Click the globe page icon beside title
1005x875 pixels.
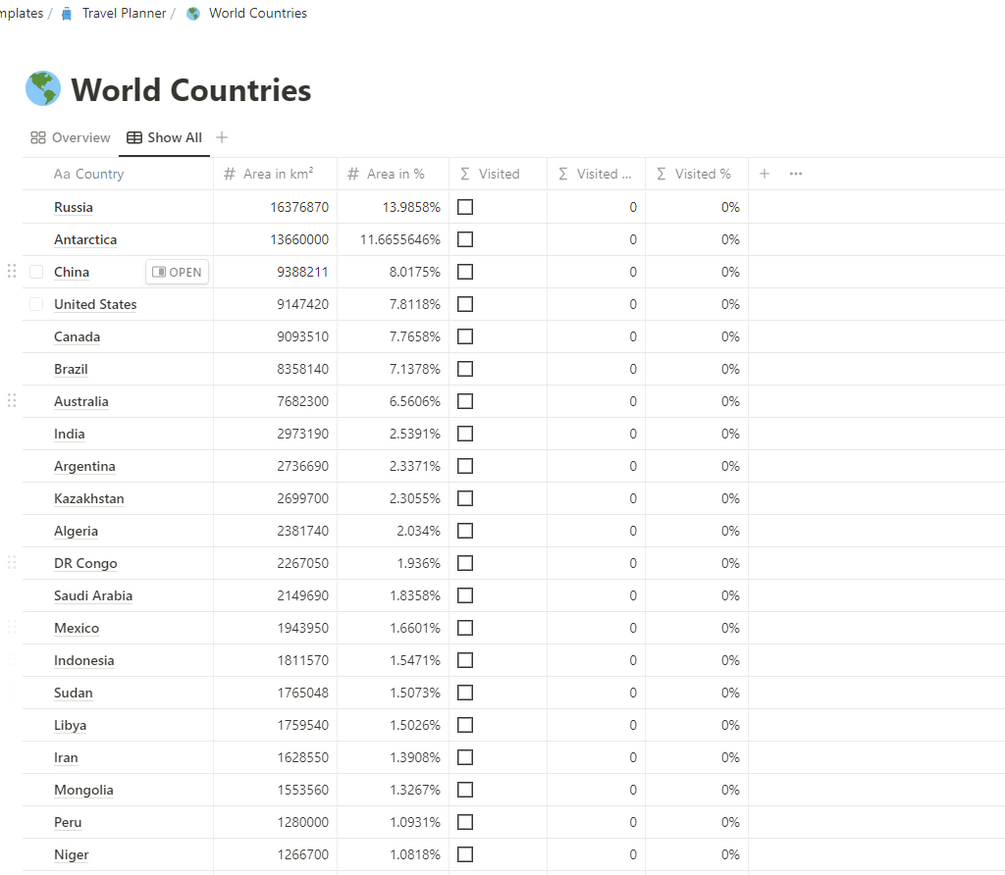point(43,89)
